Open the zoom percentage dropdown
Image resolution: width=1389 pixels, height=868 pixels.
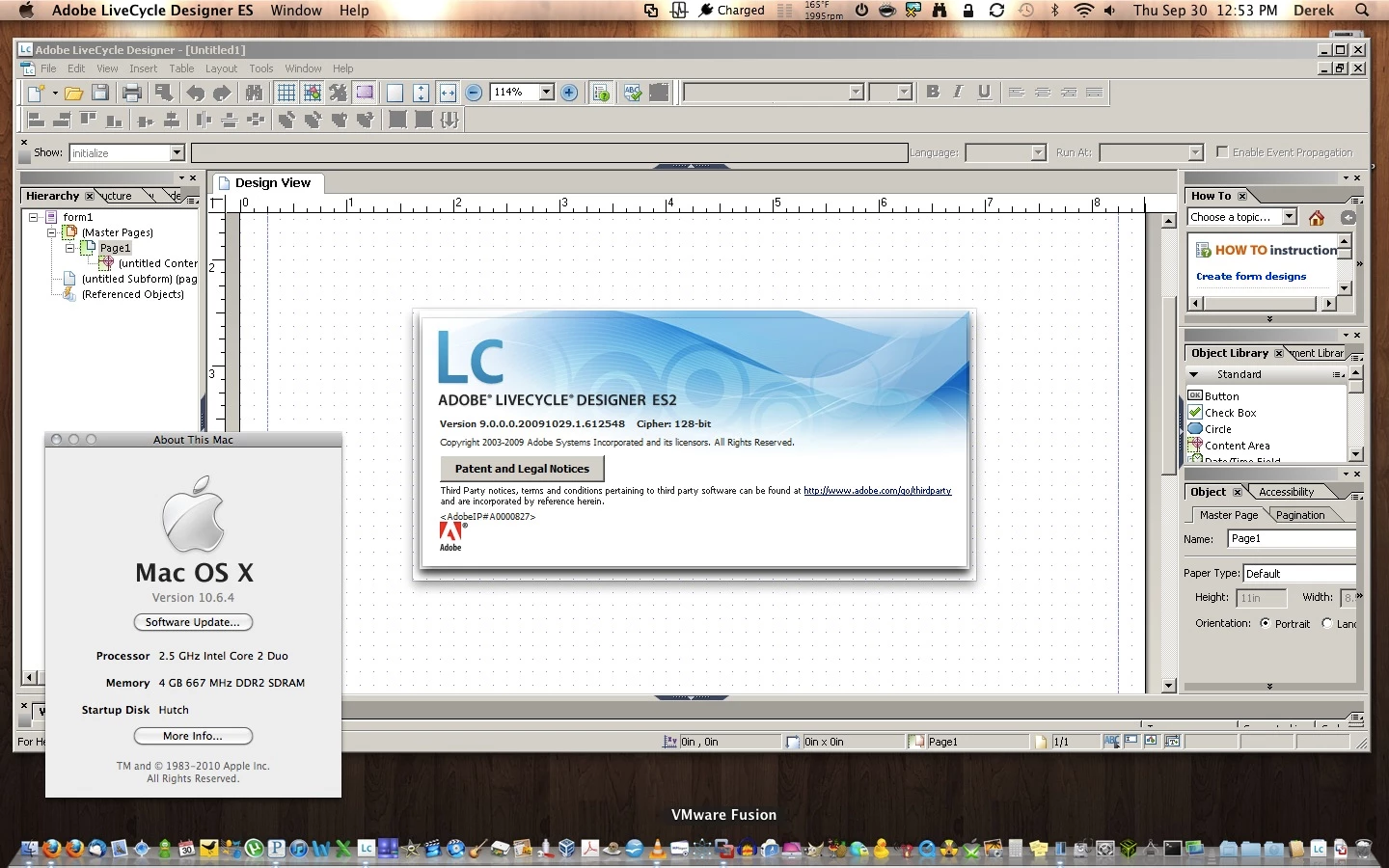(x=546, y=92)
